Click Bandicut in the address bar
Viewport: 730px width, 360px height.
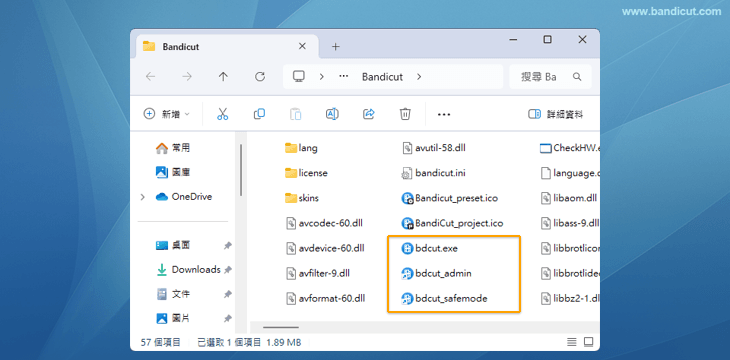(x=382, y=77)
